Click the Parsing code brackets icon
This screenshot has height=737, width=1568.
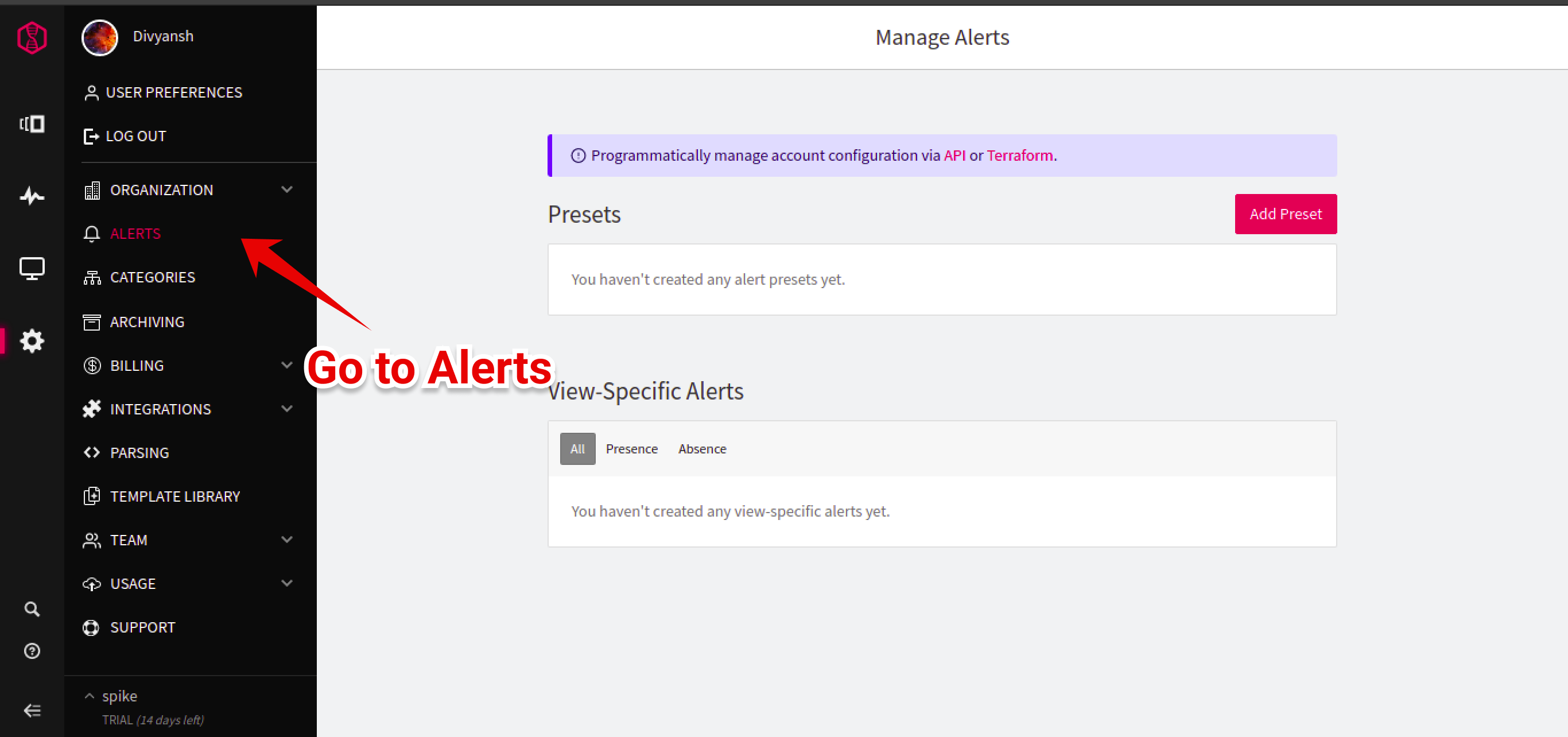tap(92, 453)
